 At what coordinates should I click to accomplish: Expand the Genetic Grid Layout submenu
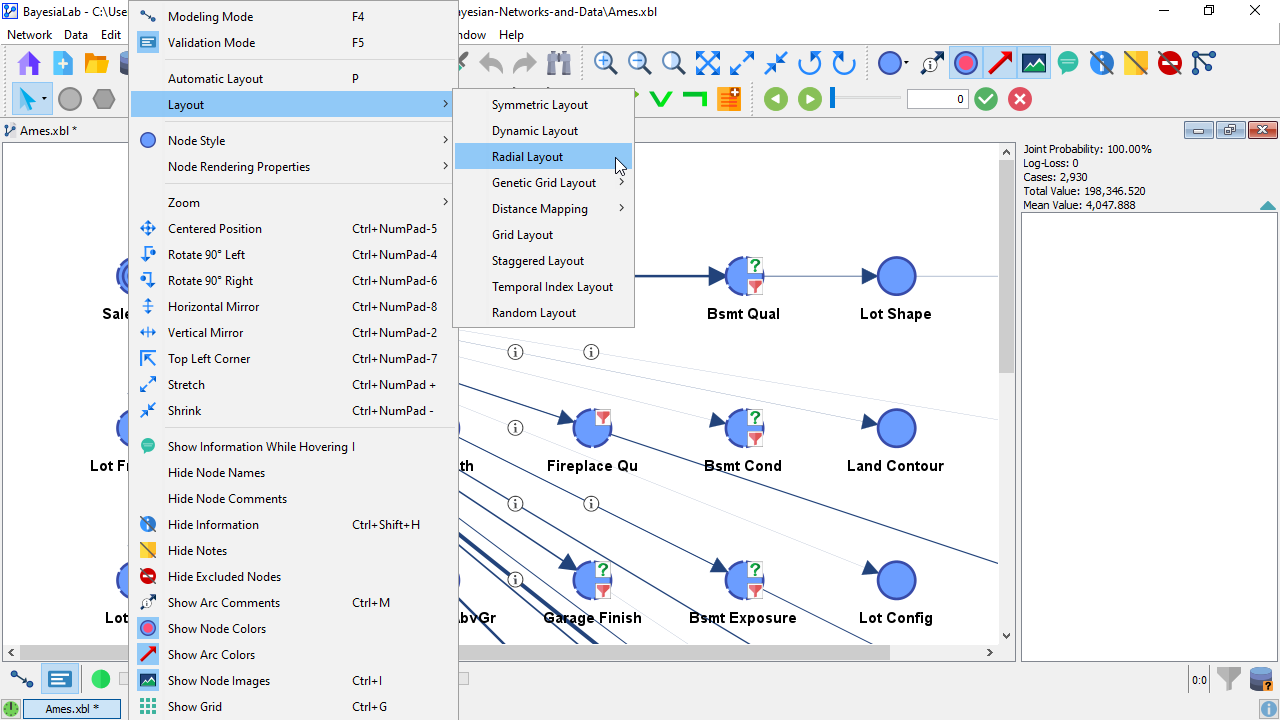point(544,183)
